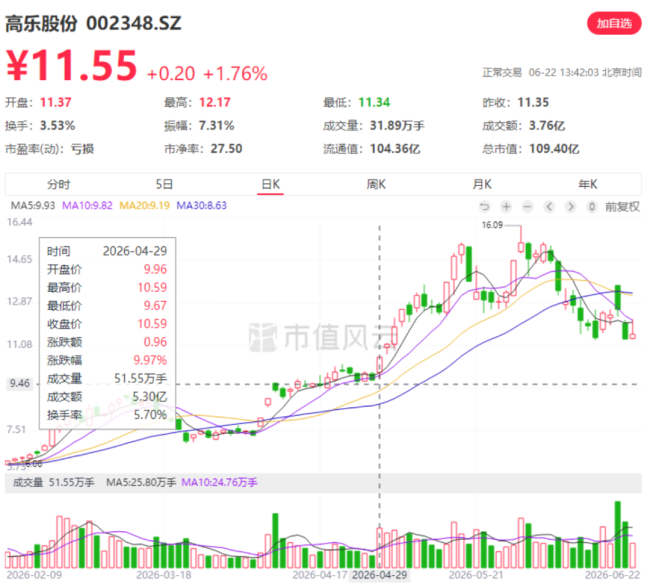Click the 最低 value 11.34
Viewport: 650px width, 584px height.
tap(374, 102)
